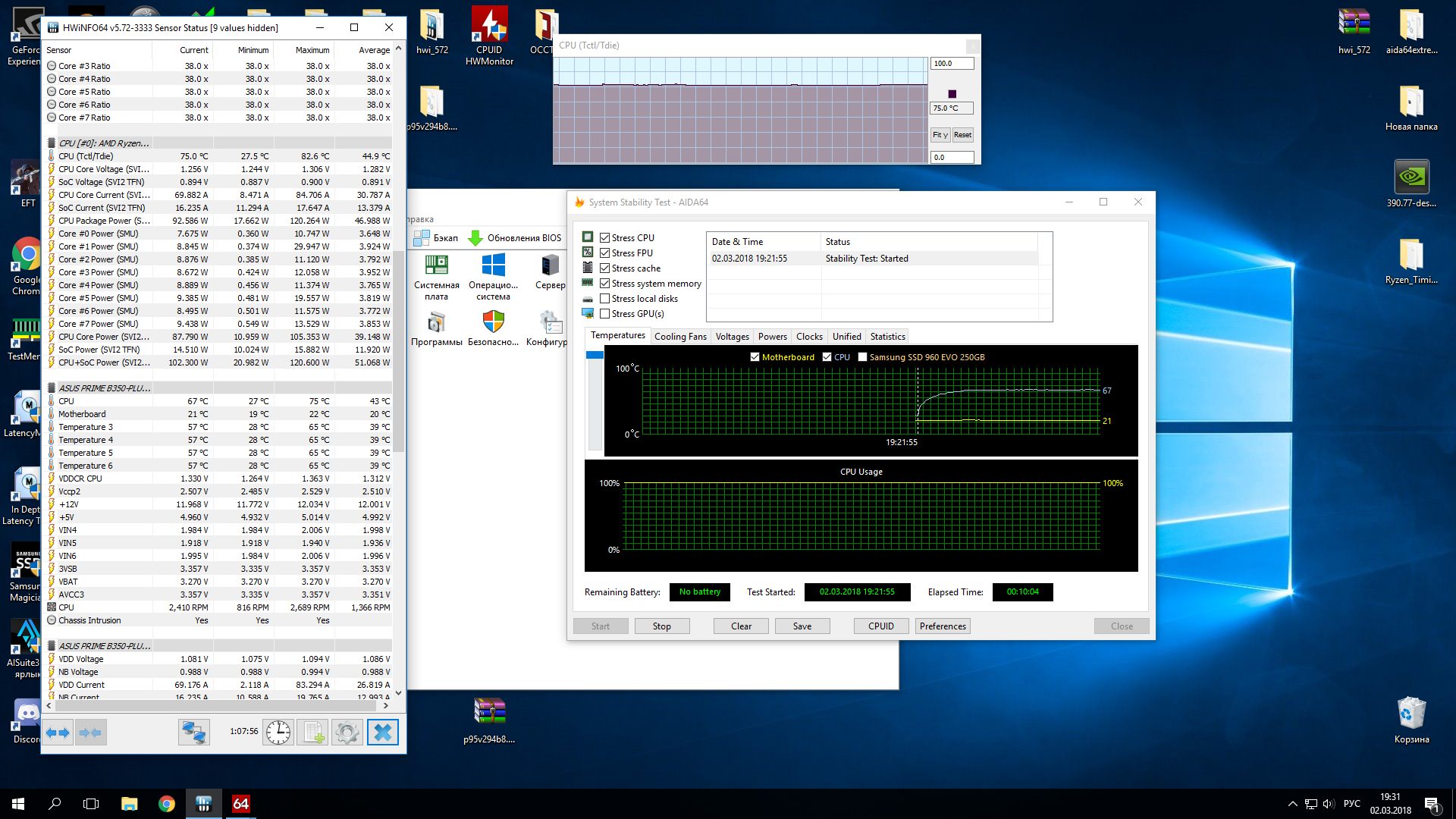Click HWiNFO start logging sheet icon
This screenshot has height=819, width=1456.
point(312,733)
